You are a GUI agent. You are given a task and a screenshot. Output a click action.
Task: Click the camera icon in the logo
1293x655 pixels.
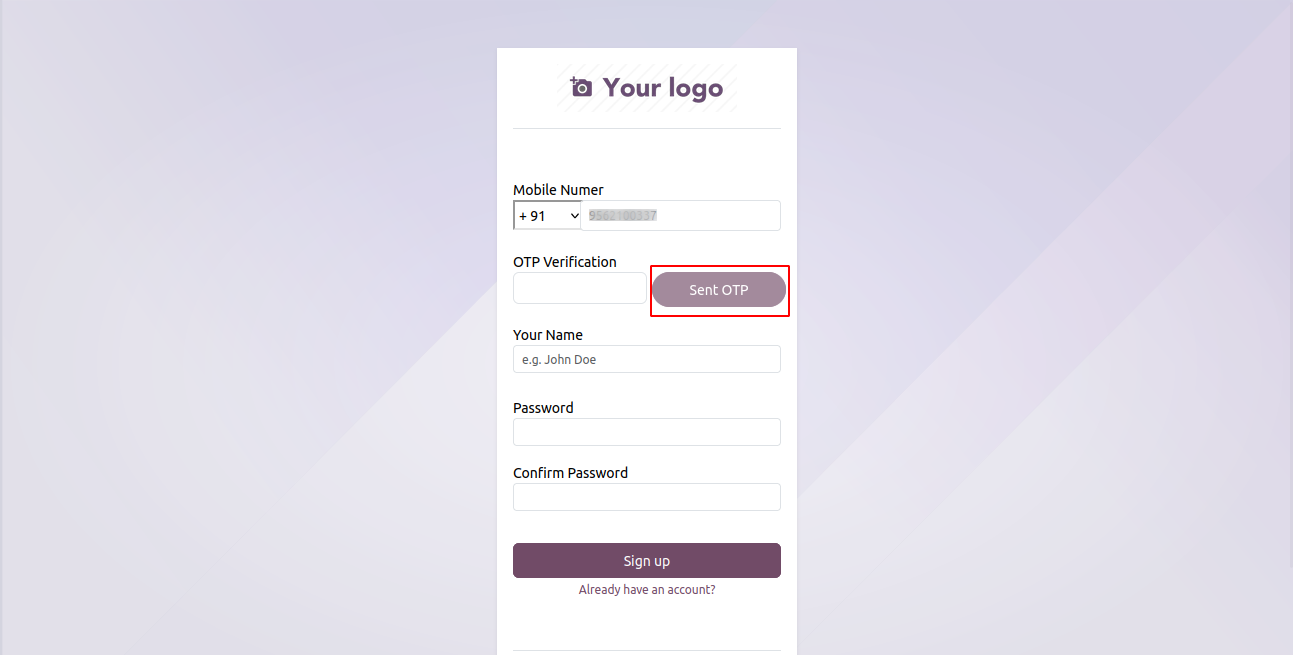(x=581, y=87)
